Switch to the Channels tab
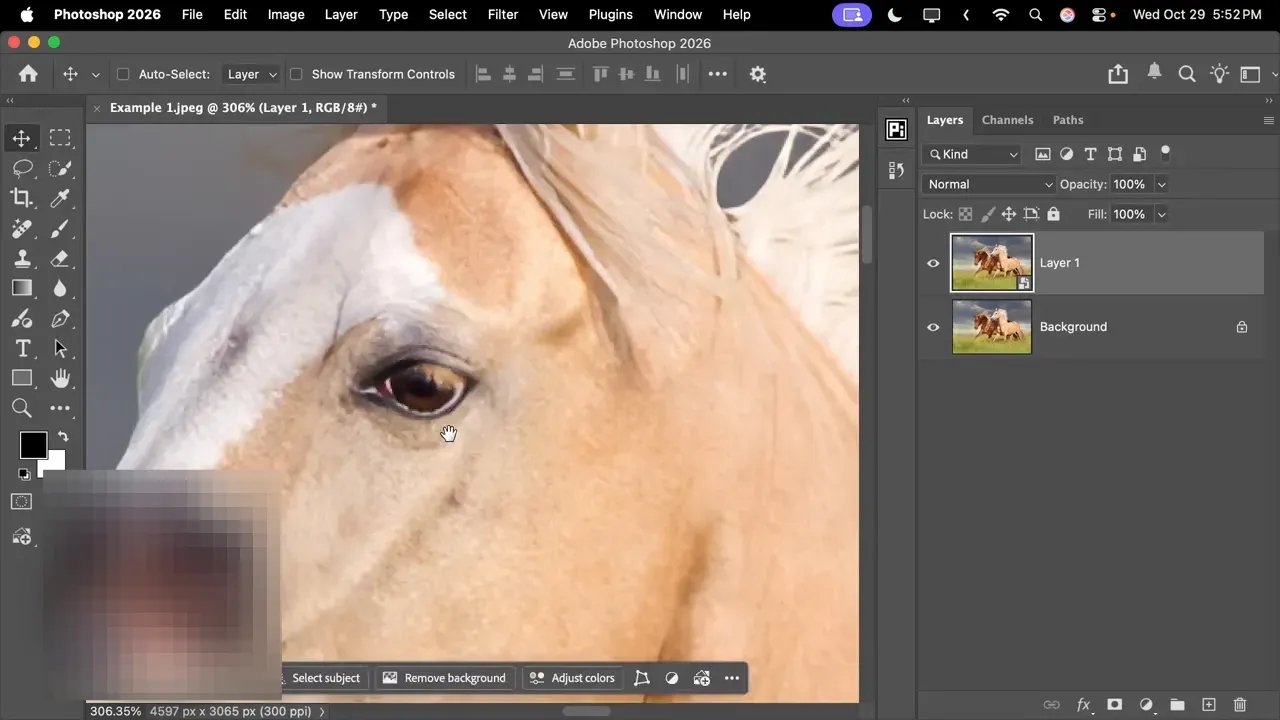This screenshot has width=1280, height=720. click(1007, 120)
